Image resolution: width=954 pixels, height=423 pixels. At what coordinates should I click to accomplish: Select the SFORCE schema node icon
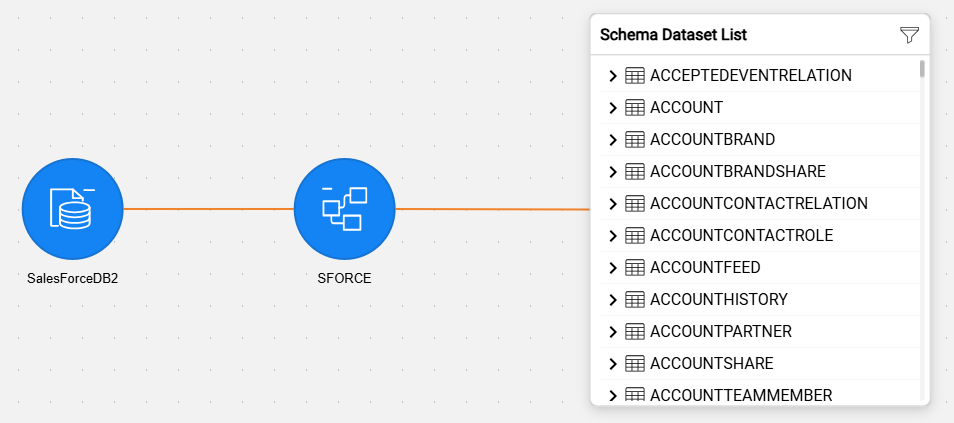tap(344, 209)
